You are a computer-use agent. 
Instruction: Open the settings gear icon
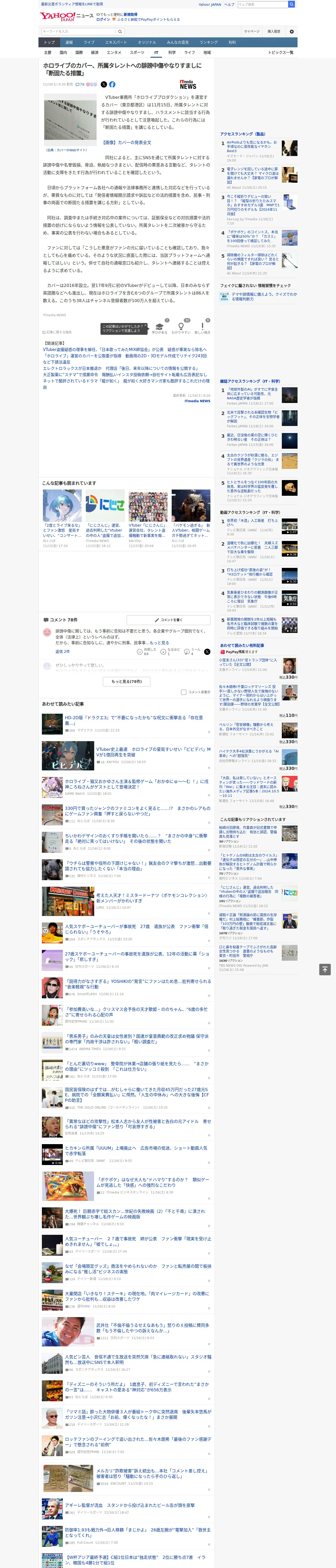point(292,31)
